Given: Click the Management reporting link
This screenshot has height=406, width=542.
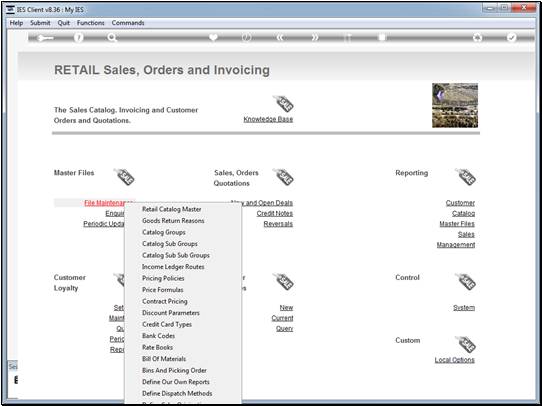Looking at the screenshot, I should tap(456, 245).
